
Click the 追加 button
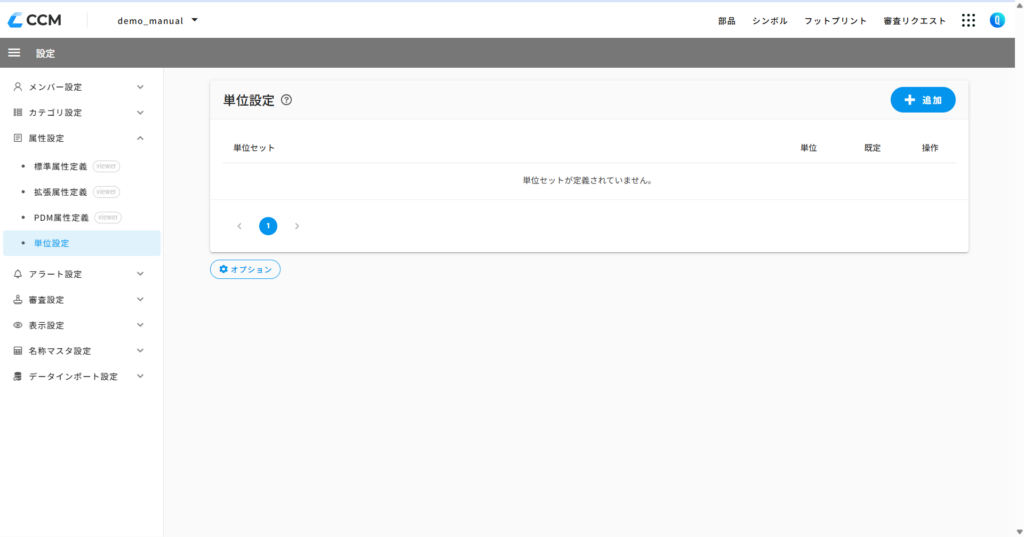pyautogui.click(x=923, y=100)
